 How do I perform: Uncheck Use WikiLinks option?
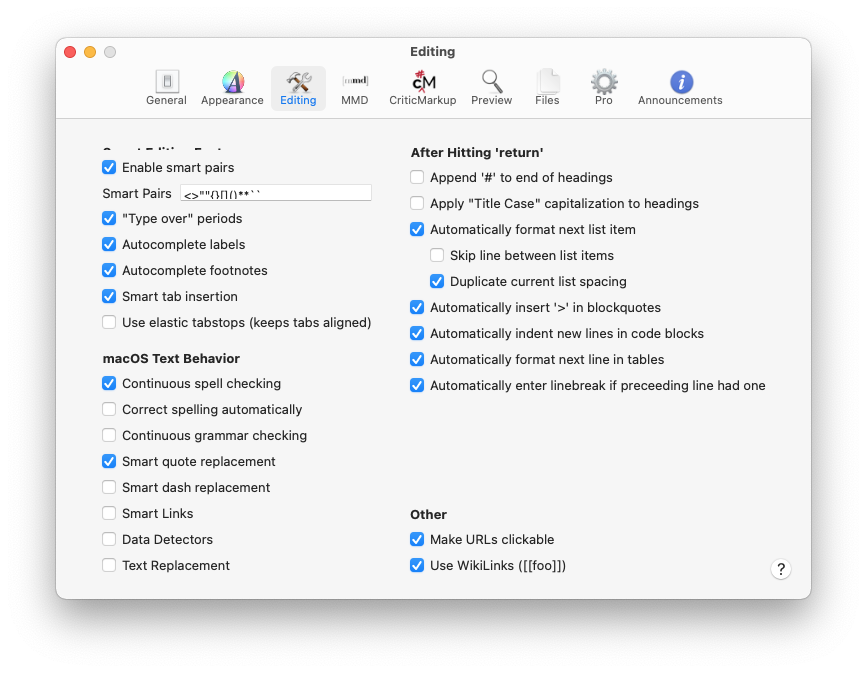coord(417,565)
